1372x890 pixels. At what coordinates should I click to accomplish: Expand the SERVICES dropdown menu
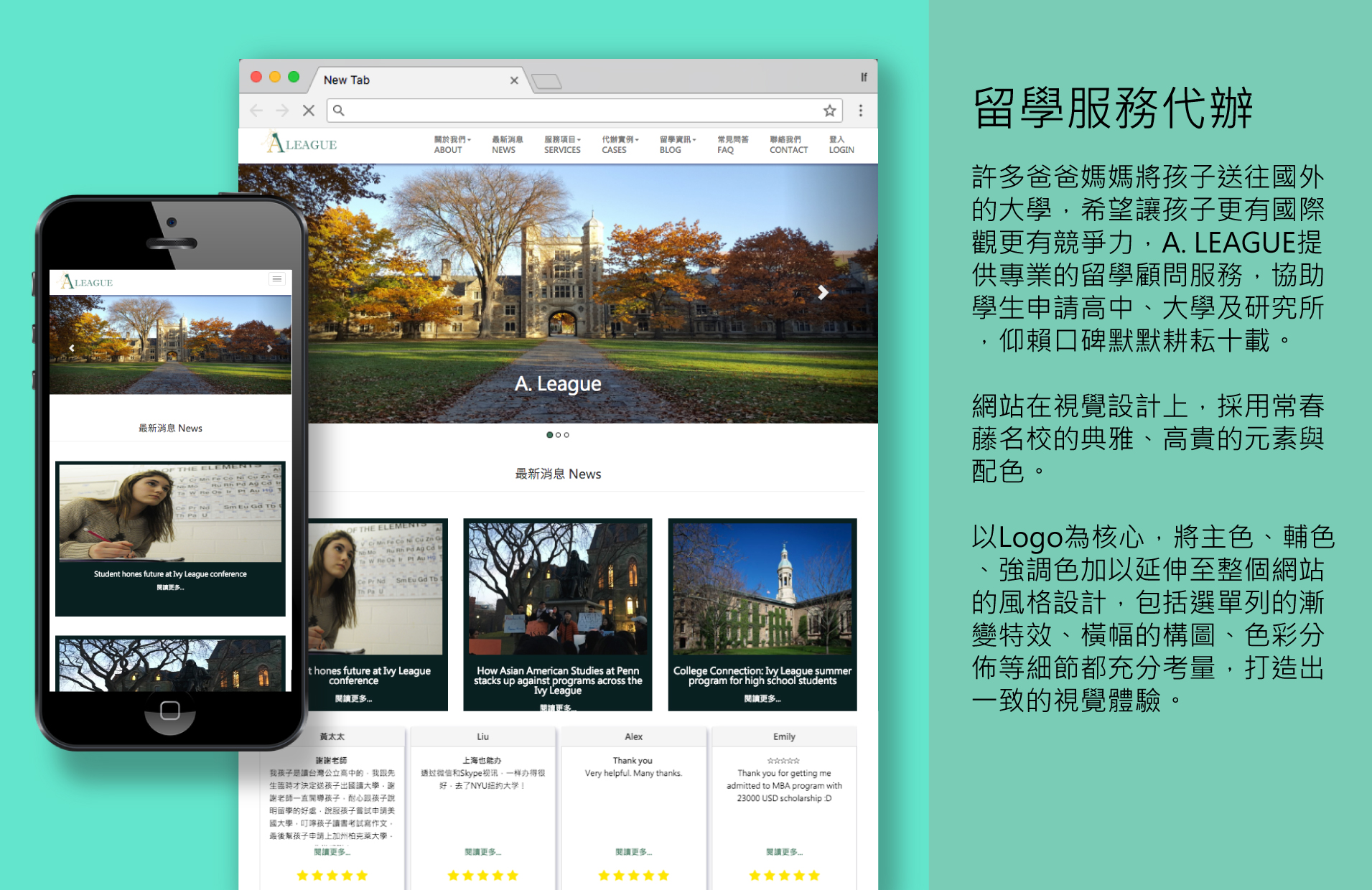[562, 144]
